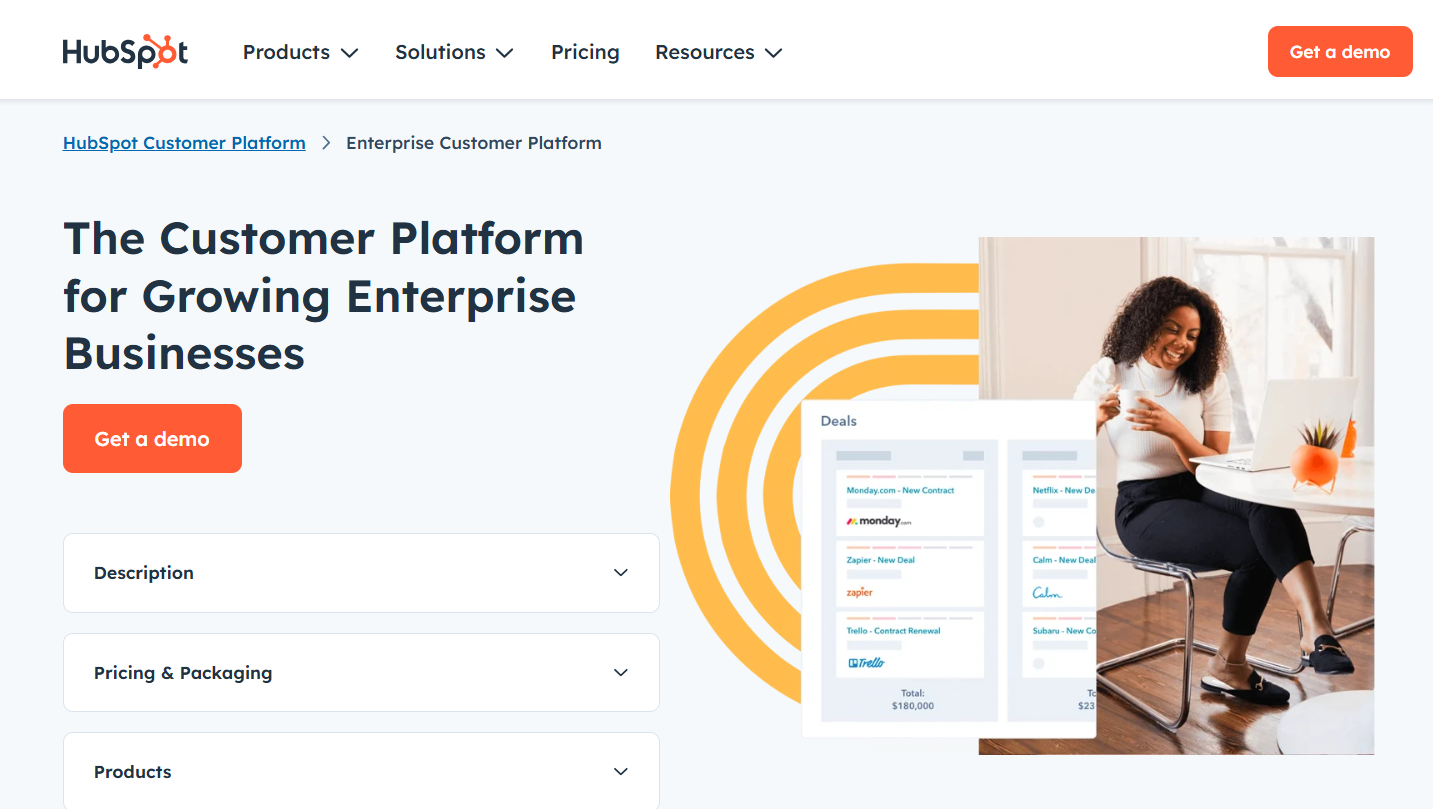Click the Zapier - New Deal card title

880,560
